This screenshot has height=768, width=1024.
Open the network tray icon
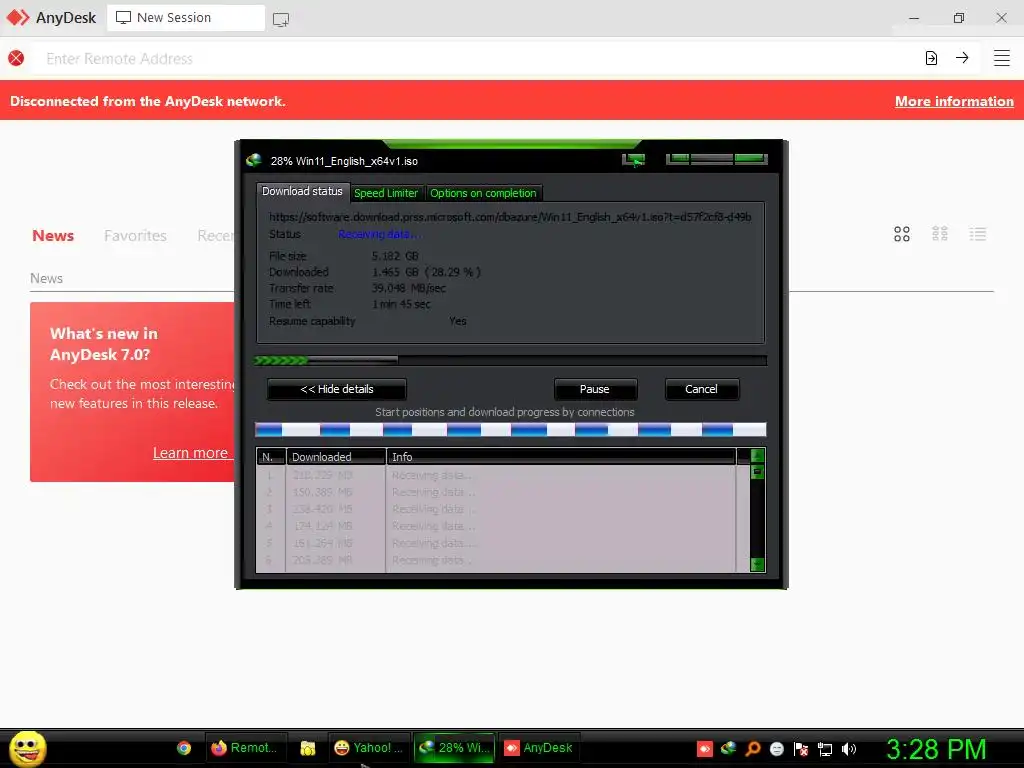[x=825, y=748]
